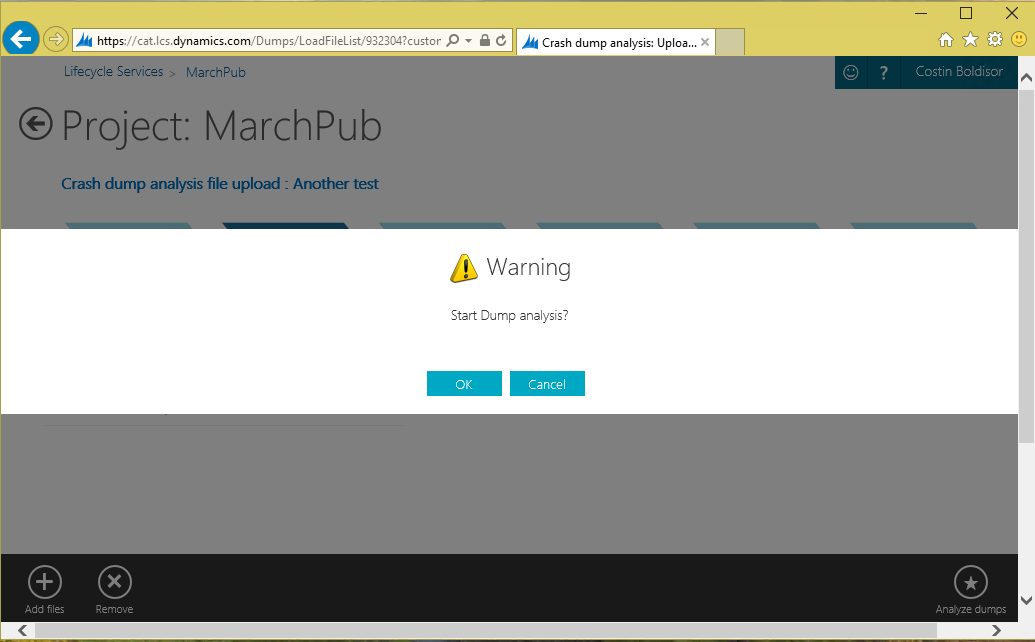The width and height of the screenshot is (1035, 642).
Task: Open a new blank browser tab
Action: (730, 42)
